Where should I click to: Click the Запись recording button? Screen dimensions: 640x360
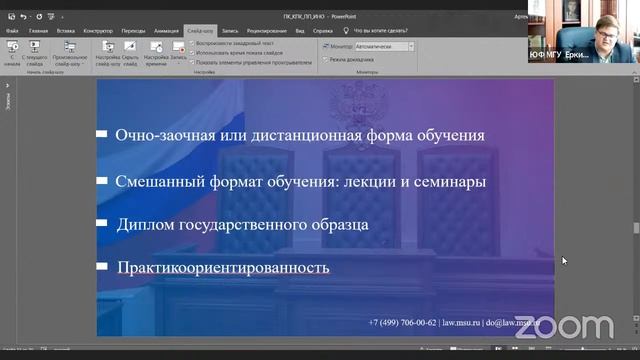pos(178,53)
